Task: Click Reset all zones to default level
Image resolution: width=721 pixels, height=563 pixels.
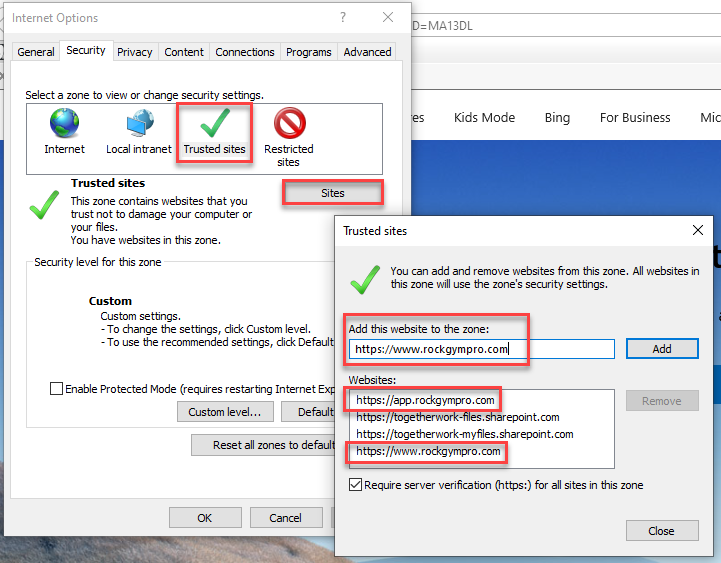Action: point(263,445)
